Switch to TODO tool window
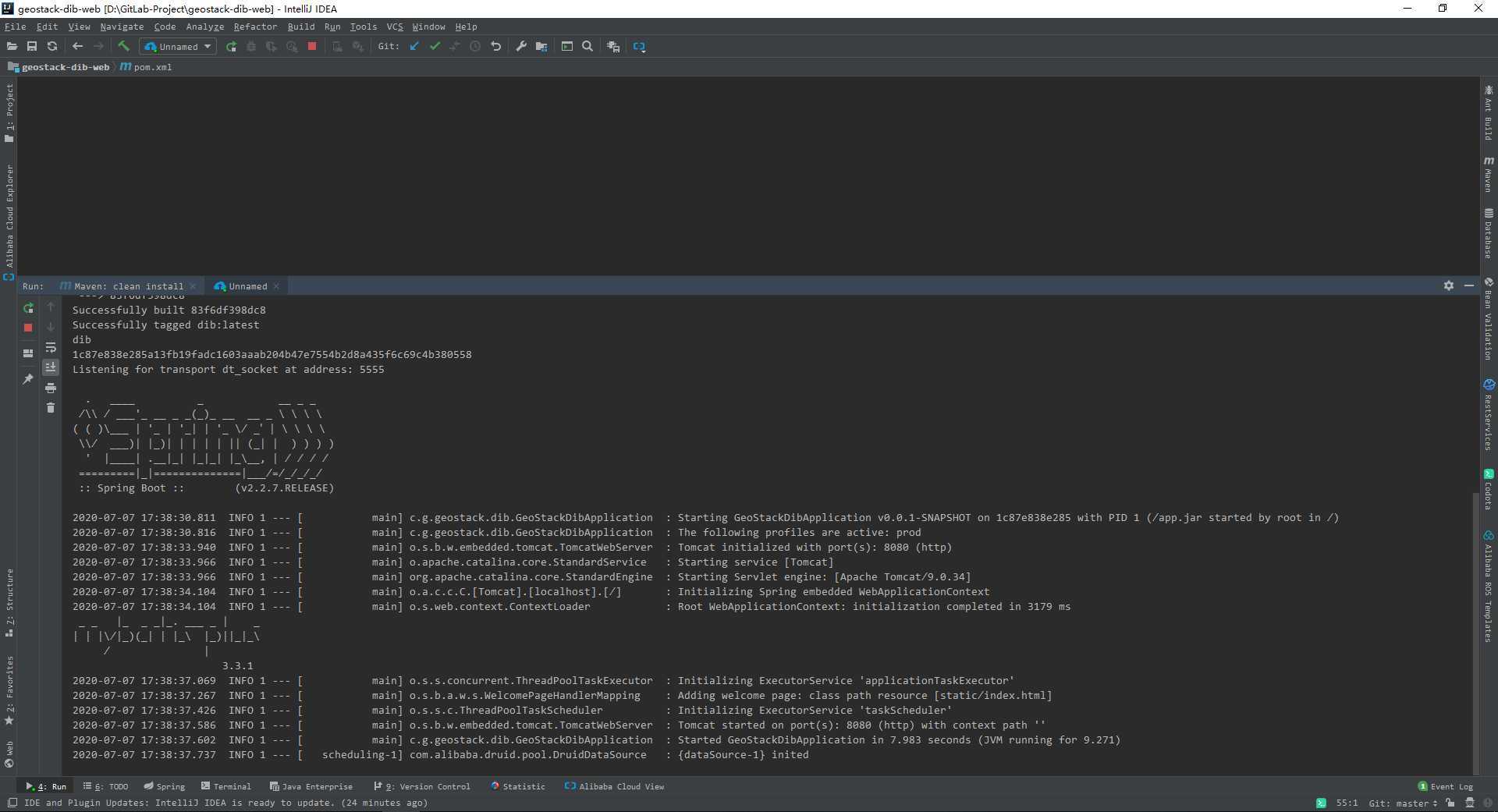This screenshot has width=1498, height=812. (x=105, y=786)
